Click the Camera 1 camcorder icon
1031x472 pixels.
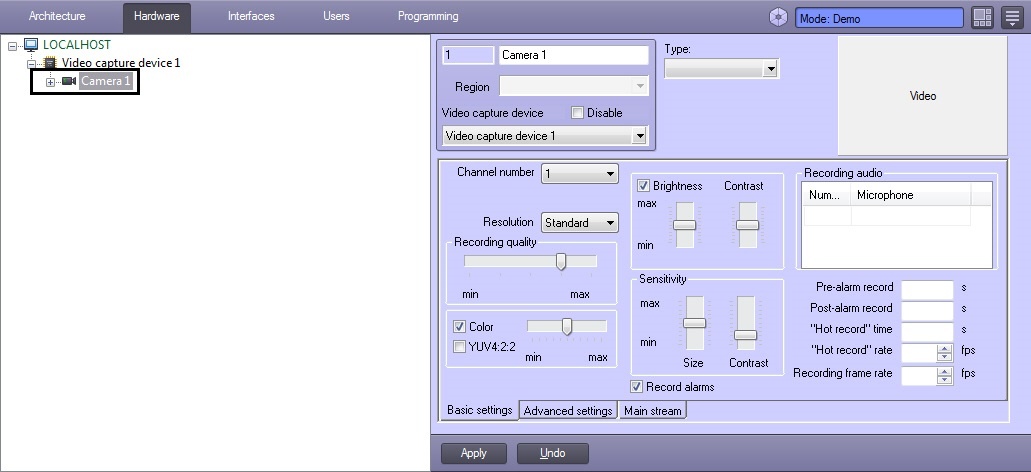coord(69,81)
